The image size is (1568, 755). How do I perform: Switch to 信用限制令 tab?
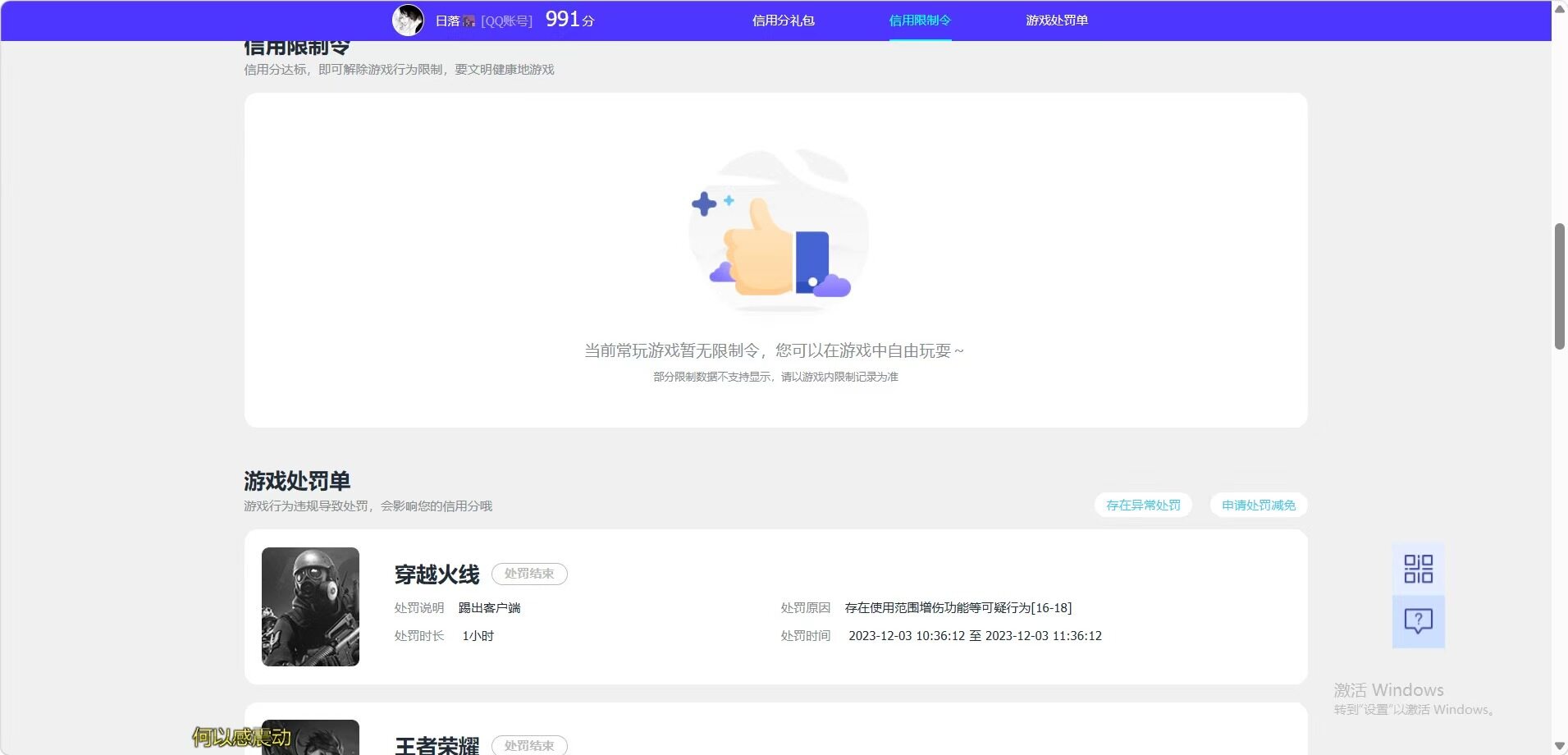coord(920,21)
